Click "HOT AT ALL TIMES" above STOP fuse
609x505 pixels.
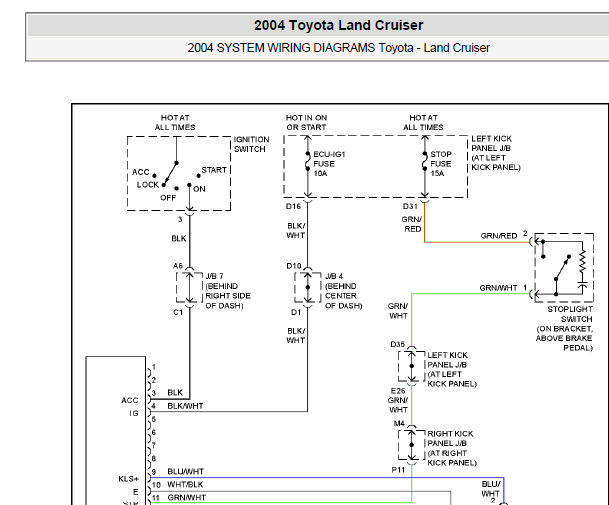pyautogui.click(x=423, y=122)
